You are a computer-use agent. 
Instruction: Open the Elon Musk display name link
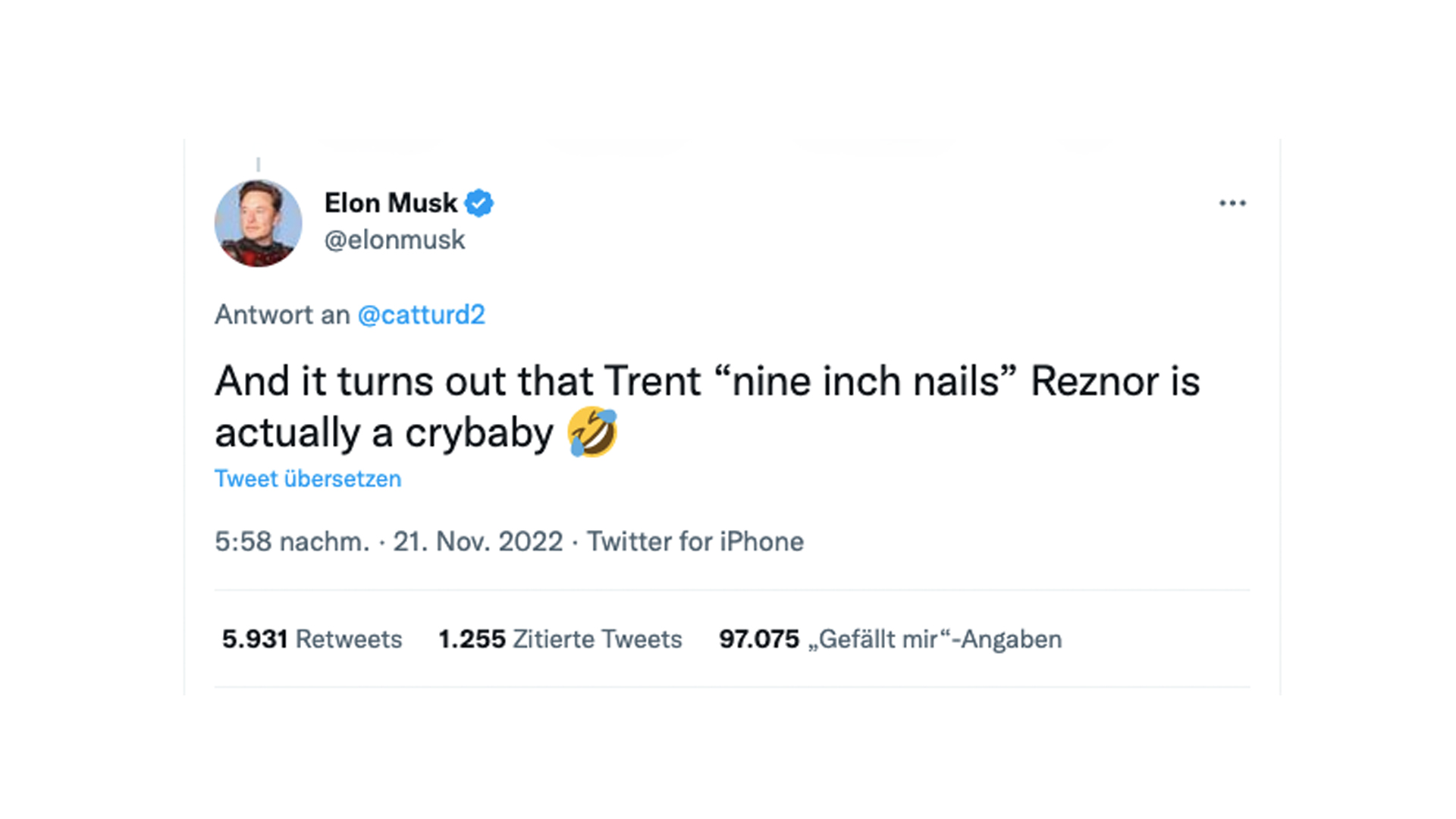tap(391, 203)
